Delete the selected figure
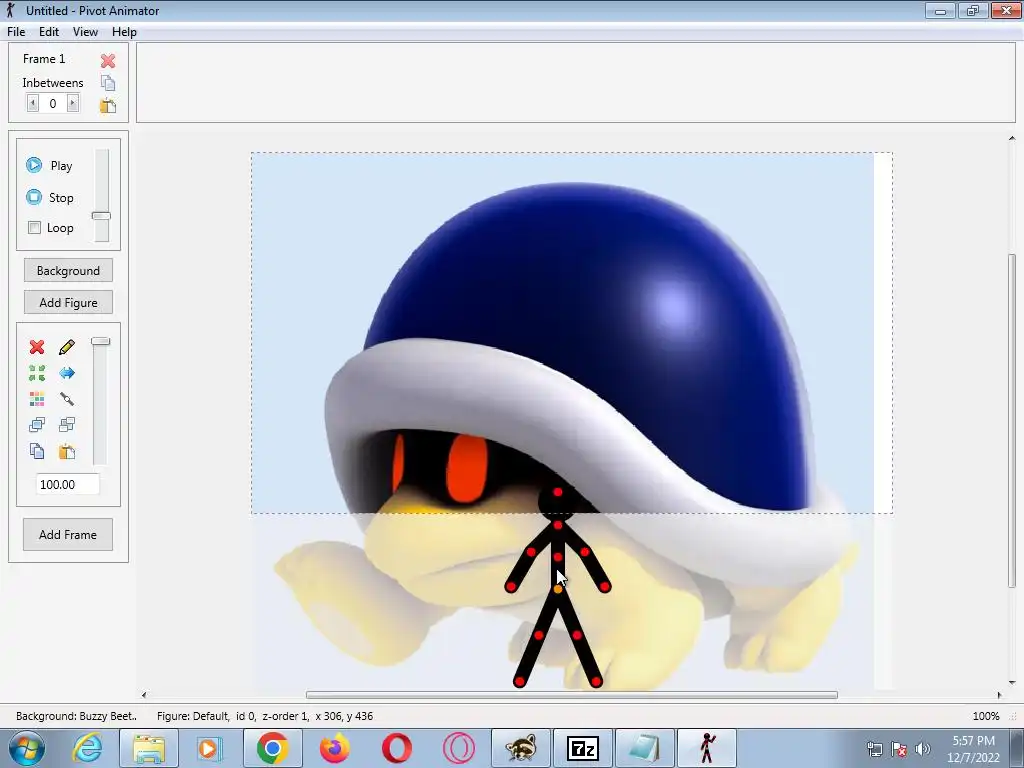The height and width of the screenshot is (768, 1024). (x=37, y=347)
